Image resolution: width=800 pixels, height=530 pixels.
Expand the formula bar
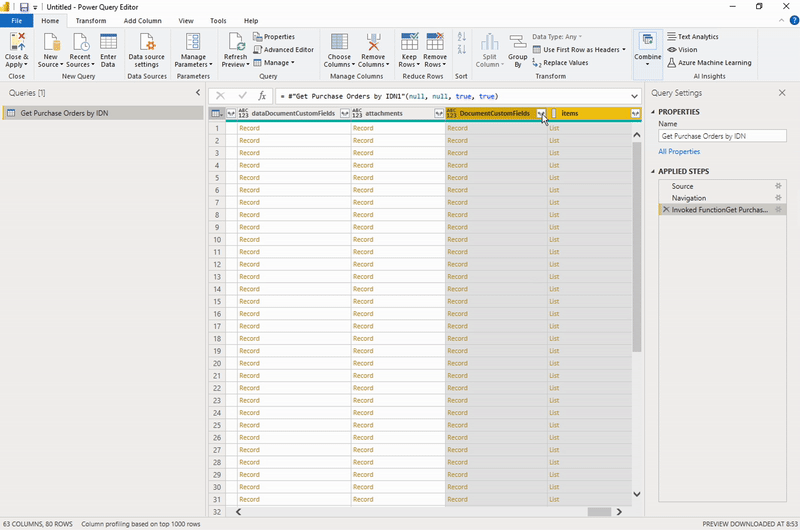634,96
